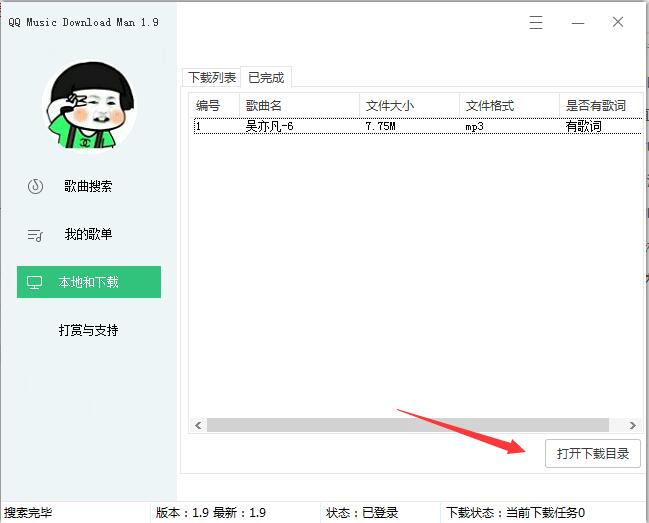Click the playlist music note icon
The height and width of the screenshot is (523, 649).
35,235
